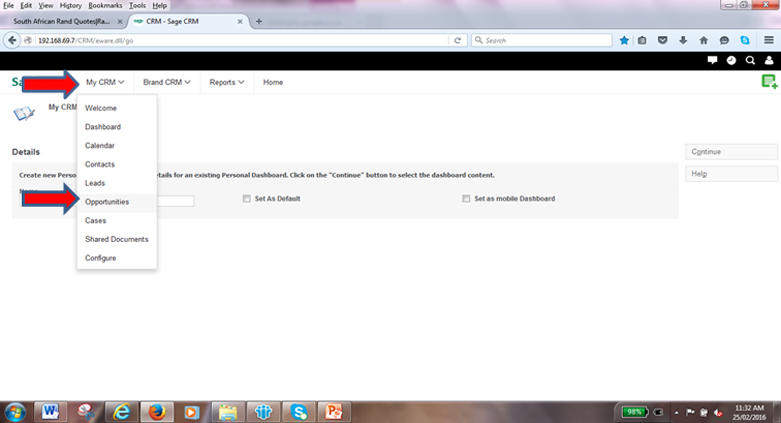
Task: Open the Firefox Bookmarks menu
Action: pos(105,5)
